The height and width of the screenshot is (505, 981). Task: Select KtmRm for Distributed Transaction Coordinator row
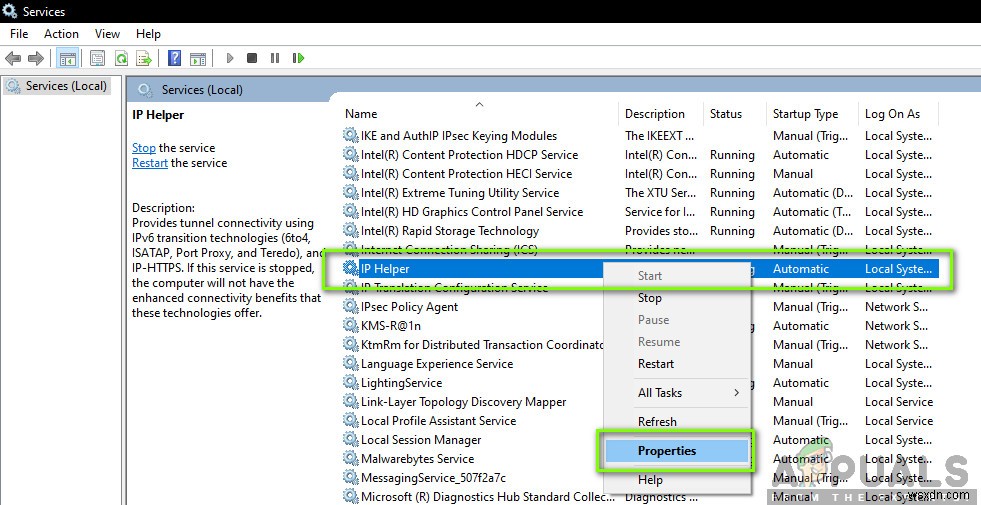coord(482,345)
